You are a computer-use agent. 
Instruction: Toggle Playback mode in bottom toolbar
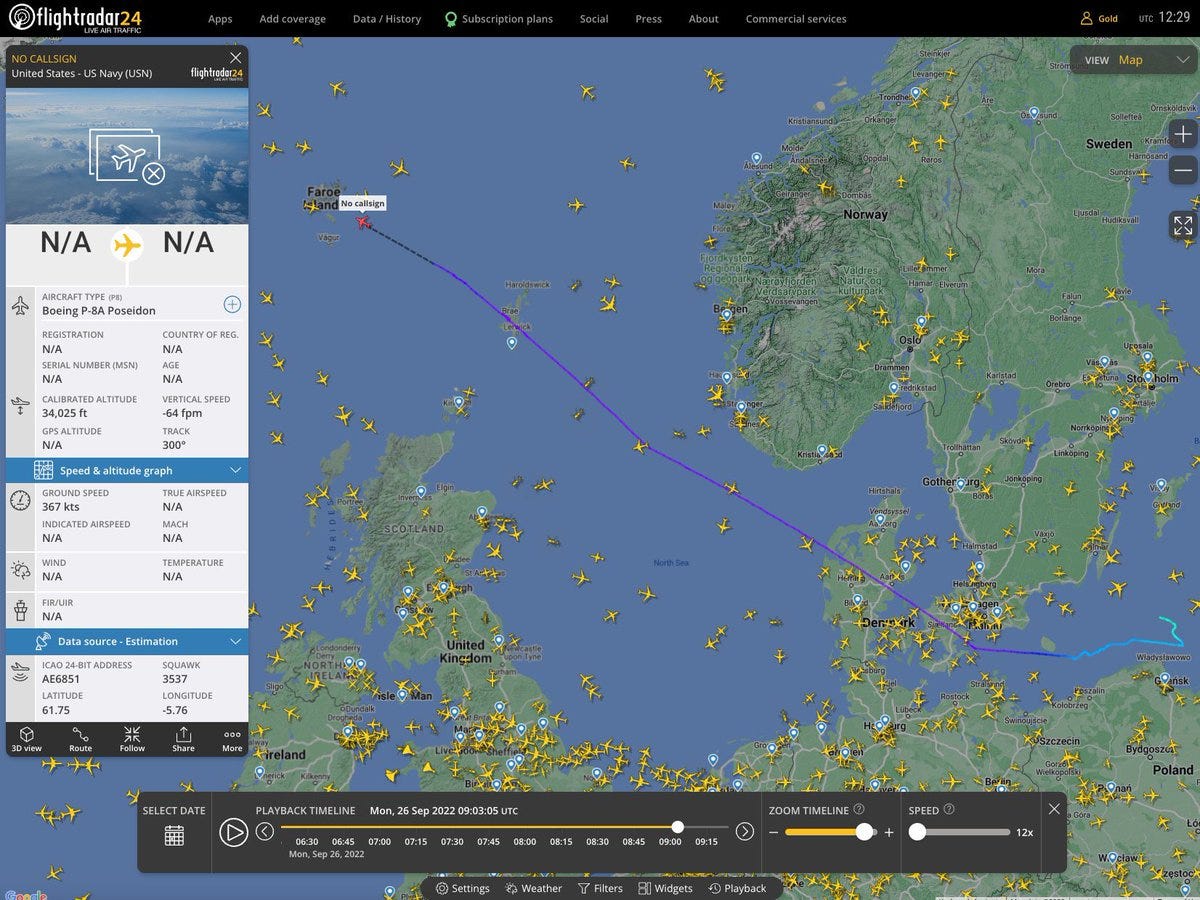pyautogui.click(x=737, y=888)
